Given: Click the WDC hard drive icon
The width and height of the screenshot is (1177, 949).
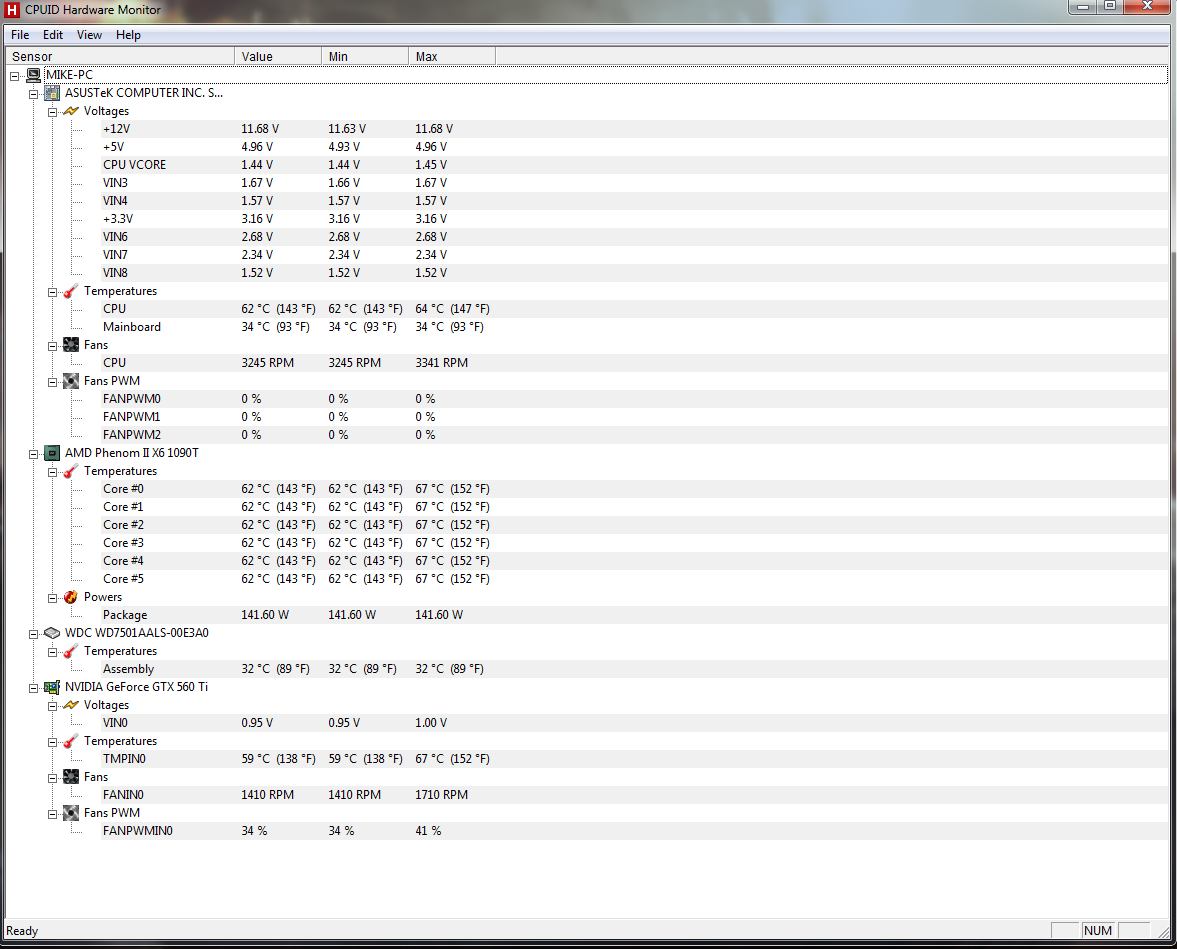Looking at the screenshot, I should (52, 633).
